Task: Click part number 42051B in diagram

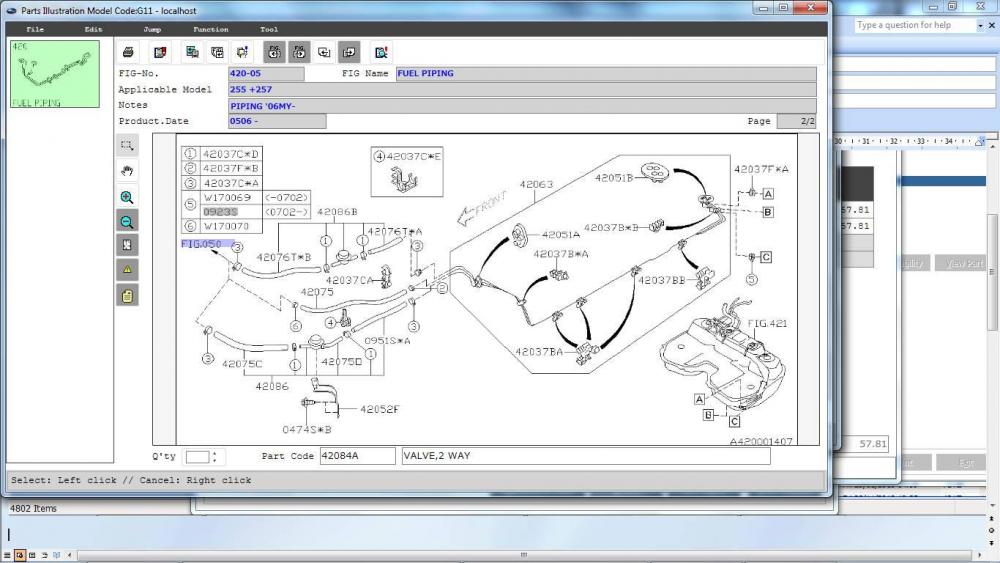Action: [614, 178]
